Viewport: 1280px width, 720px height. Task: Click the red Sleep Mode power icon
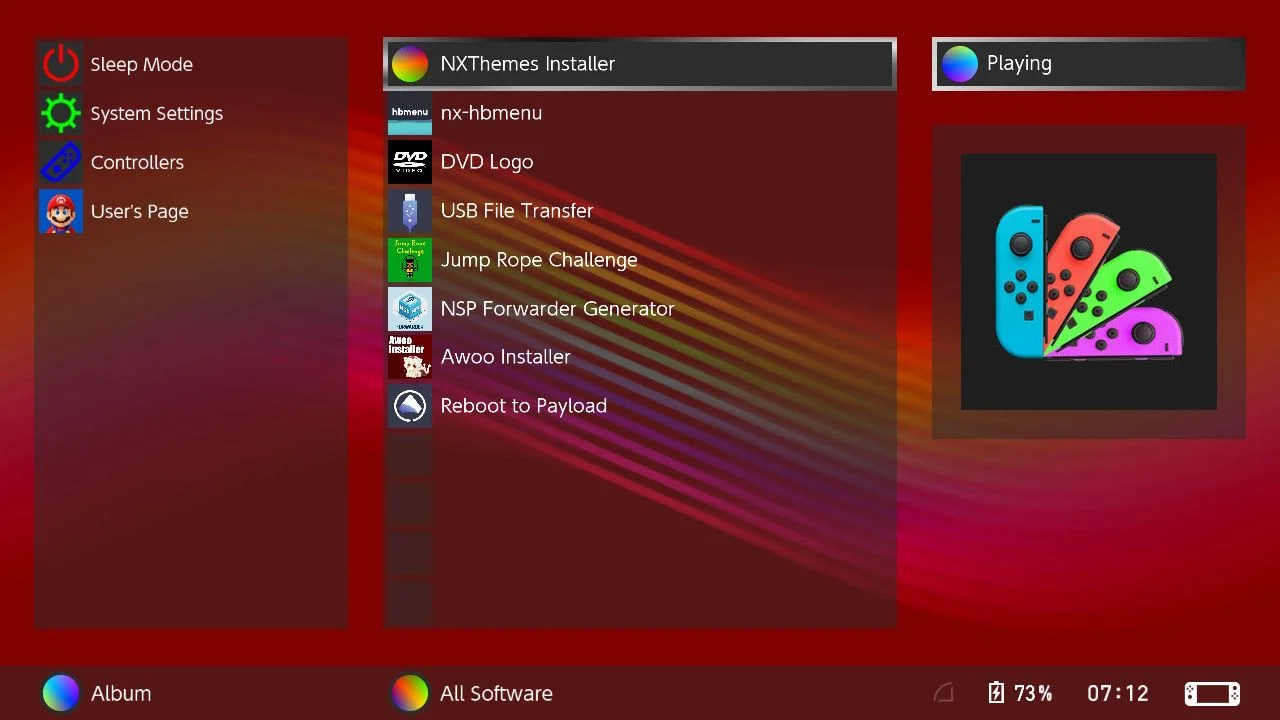[x=61, y=64]
